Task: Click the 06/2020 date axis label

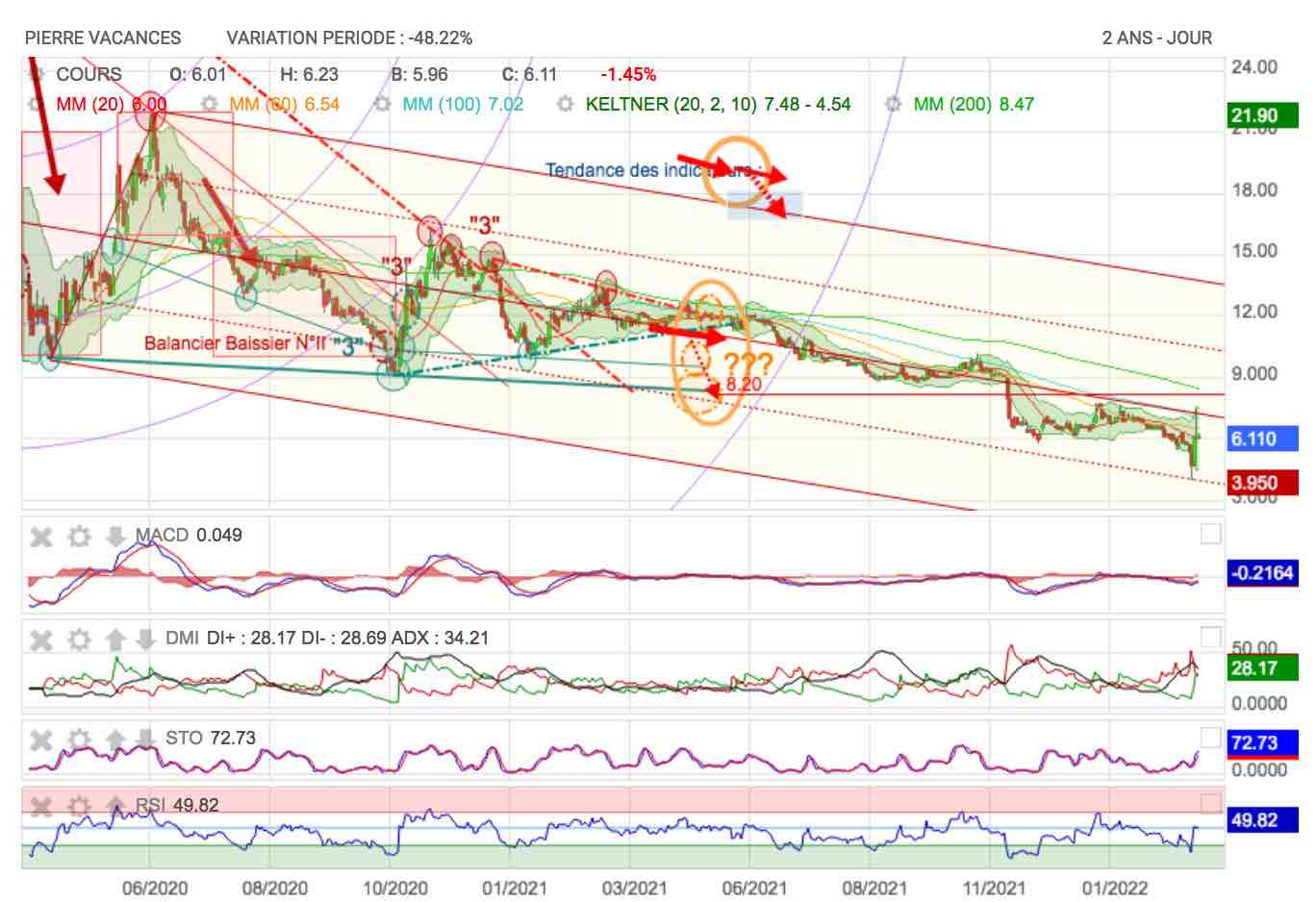Action: tap(155, 888)
